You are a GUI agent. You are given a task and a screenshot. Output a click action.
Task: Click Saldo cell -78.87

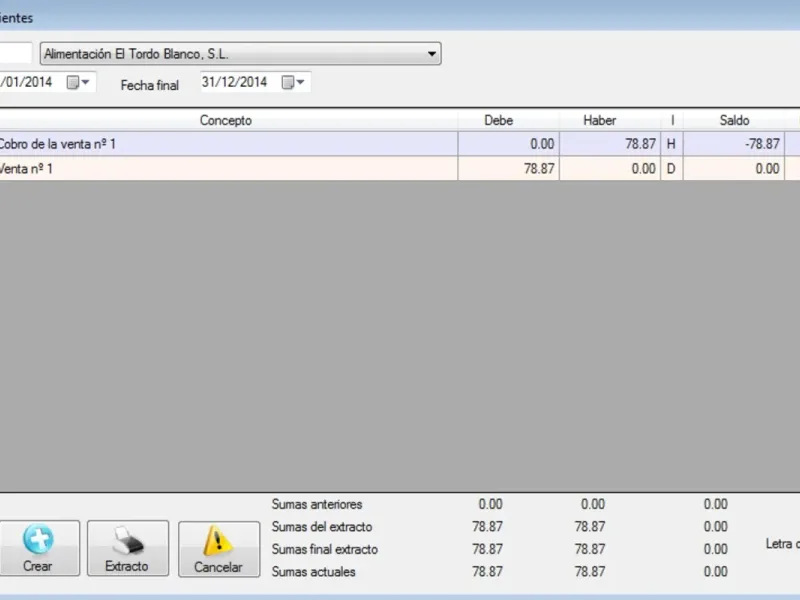(734, 144)
